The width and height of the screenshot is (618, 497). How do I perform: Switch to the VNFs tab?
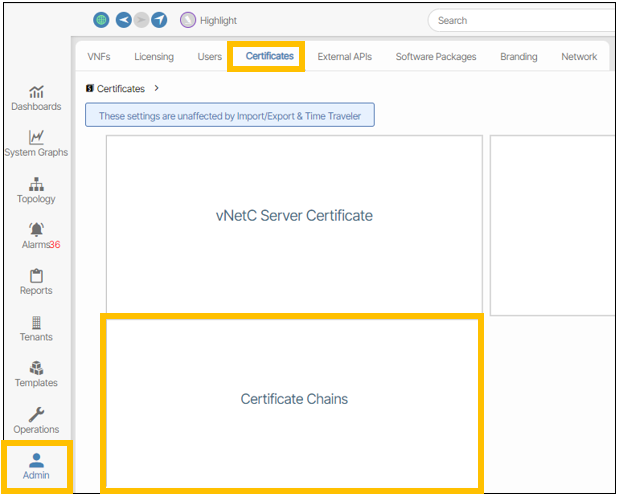click(99, 57)
